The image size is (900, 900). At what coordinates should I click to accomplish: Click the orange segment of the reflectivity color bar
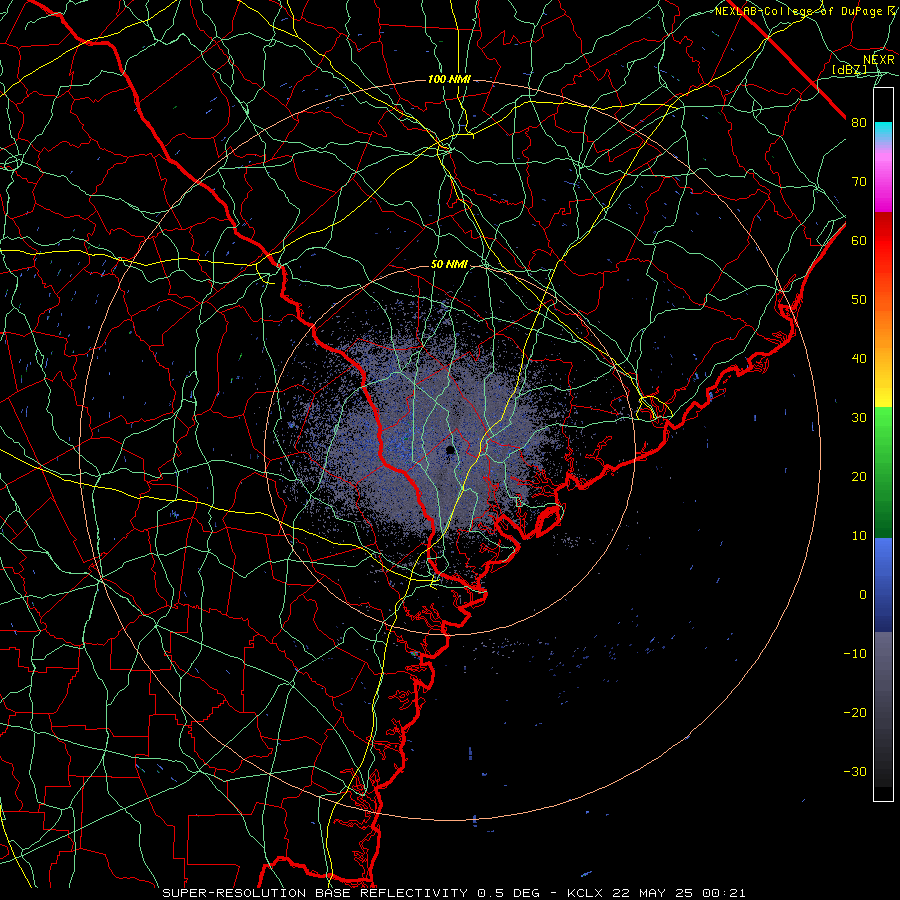pyautogui.click(x=883, y=321)
